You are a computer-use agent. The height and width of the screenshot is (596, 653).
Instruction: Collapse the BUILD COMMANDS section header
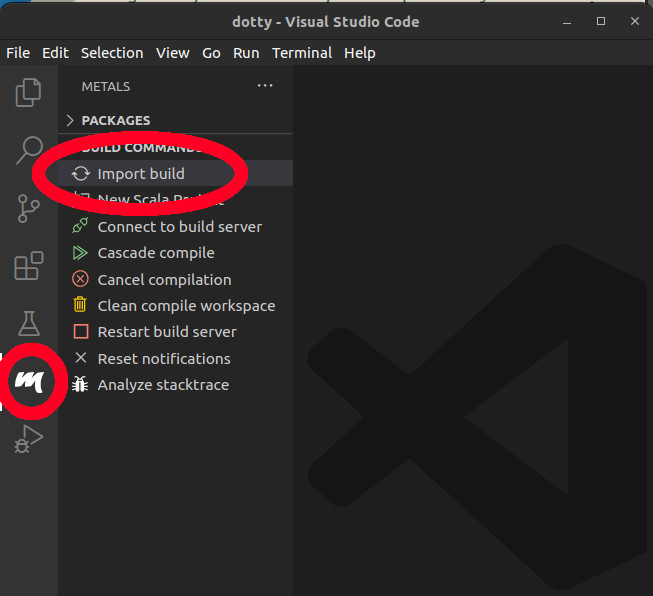(140, 147)
